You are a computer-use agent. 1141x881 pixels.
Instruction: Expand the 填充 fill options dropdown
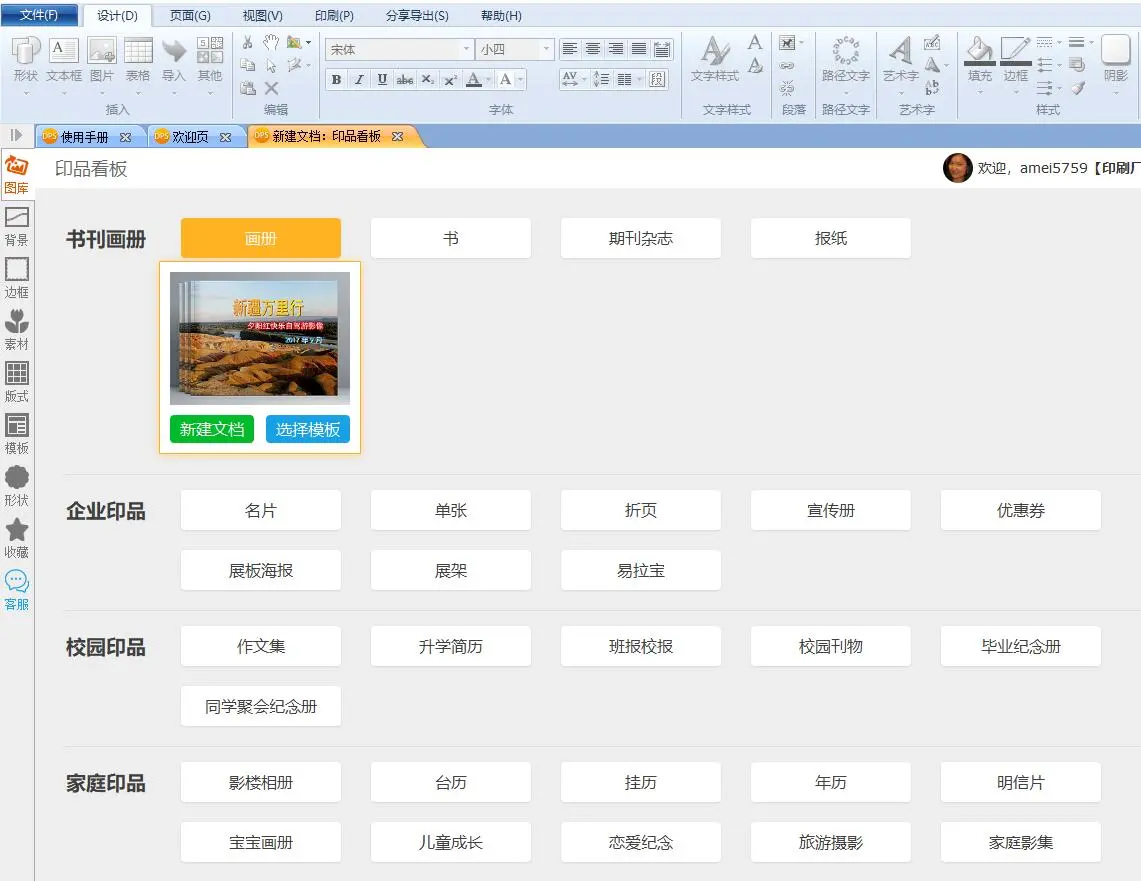coord(980,92)
